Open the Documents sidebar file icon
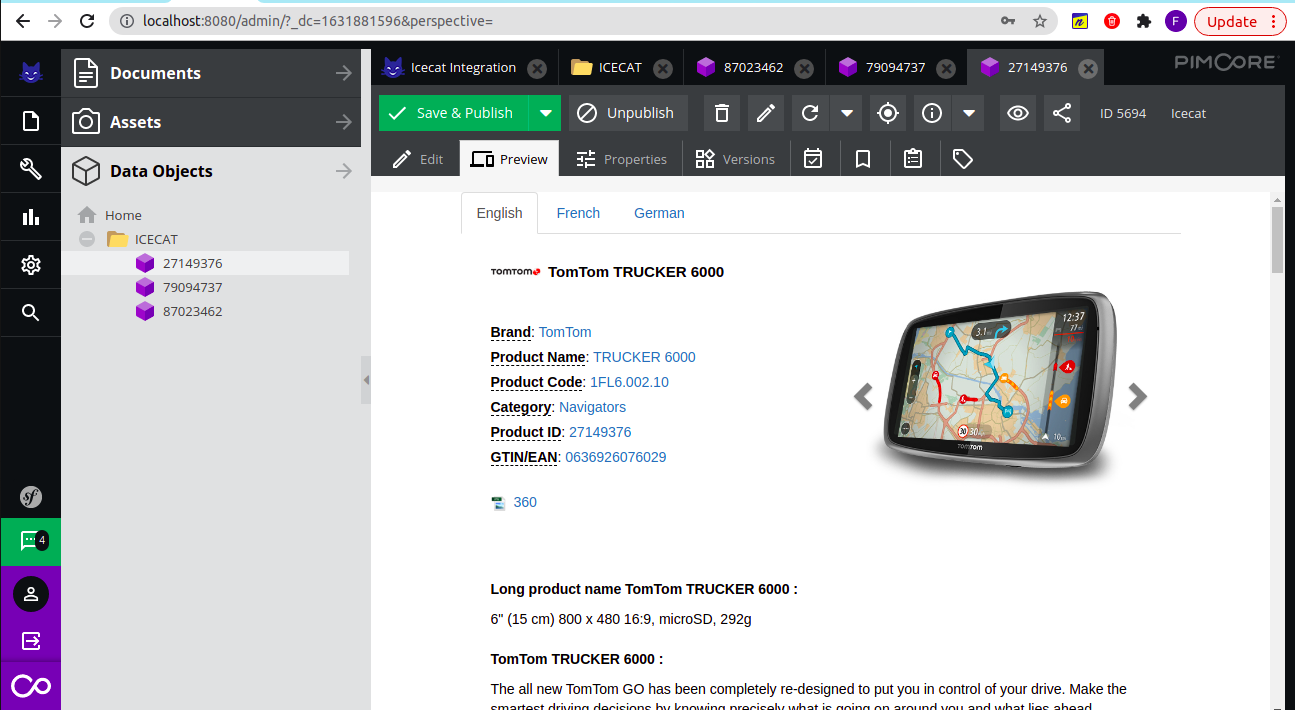Screen dimensions: 1295x710 click(30, 121)
